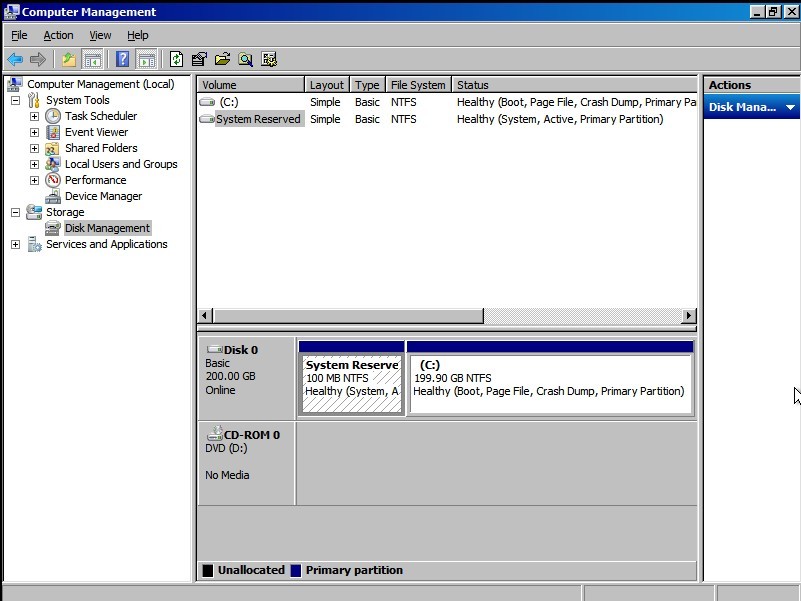Click the horizontal scrollbar left arrow
The width and height of the screenshot is (801, 601).
tap(205, 315)
